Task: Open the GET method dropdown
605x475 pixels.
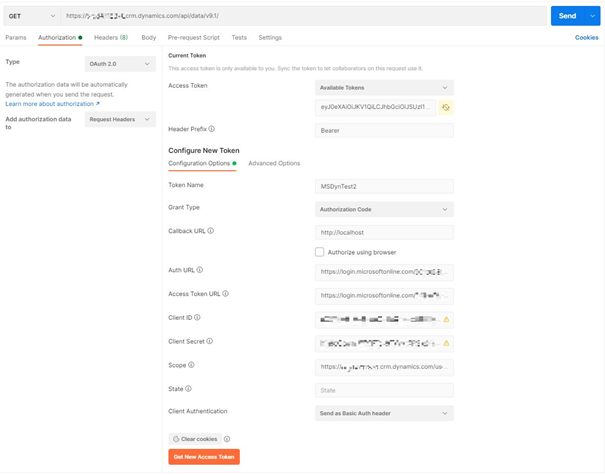Action: pyautogui.click(x=29, y=16)
